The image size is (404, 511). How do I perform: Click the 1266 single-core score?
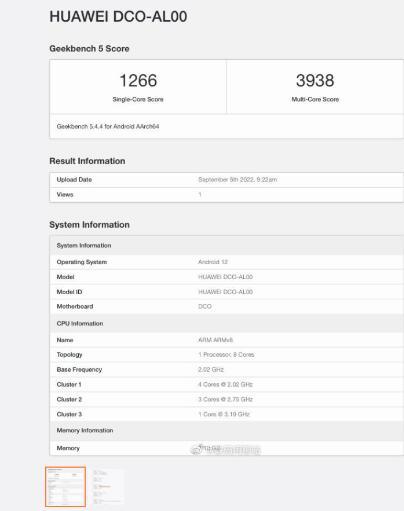[138, 80]
